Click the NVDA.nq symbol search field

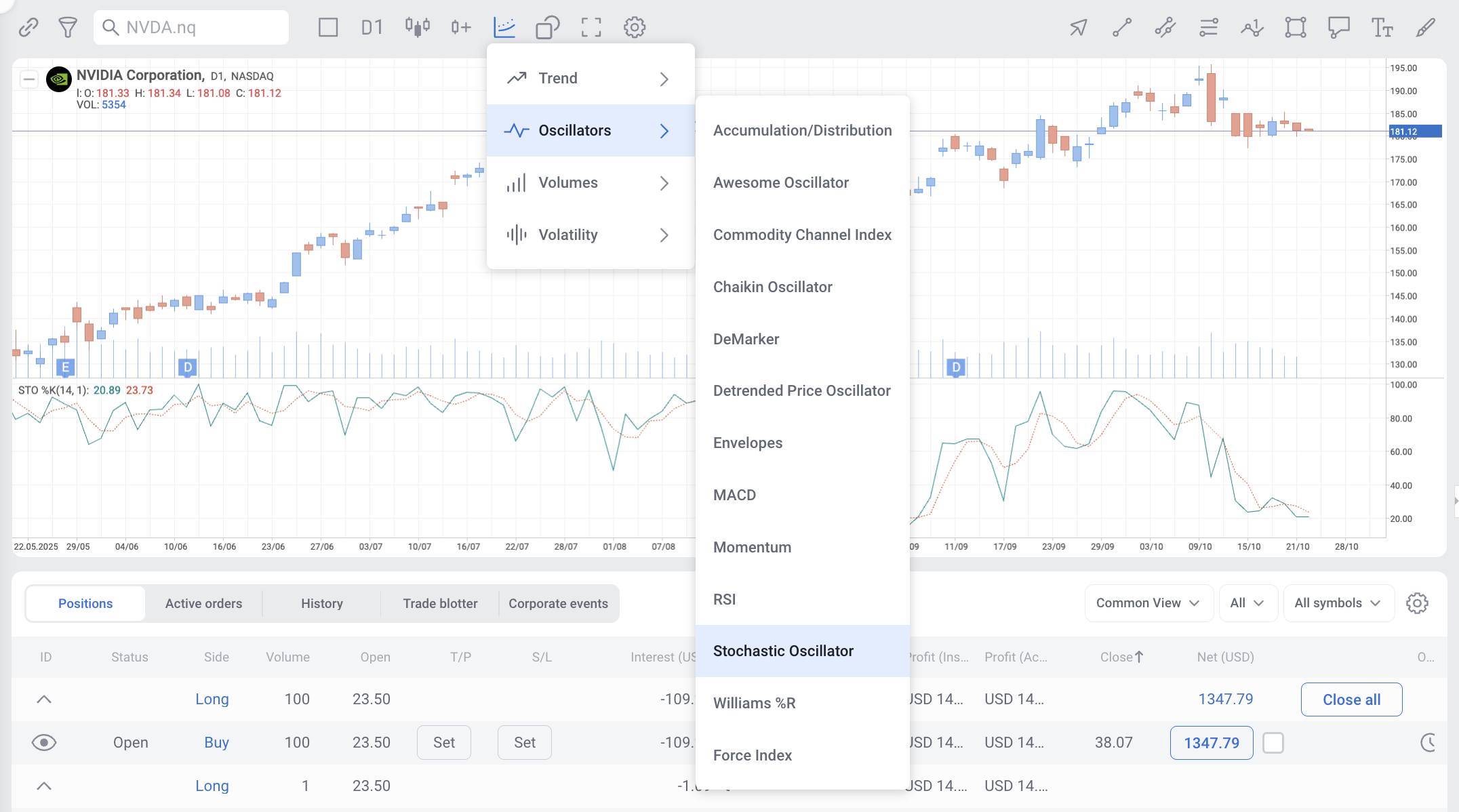tap(191, 27)
